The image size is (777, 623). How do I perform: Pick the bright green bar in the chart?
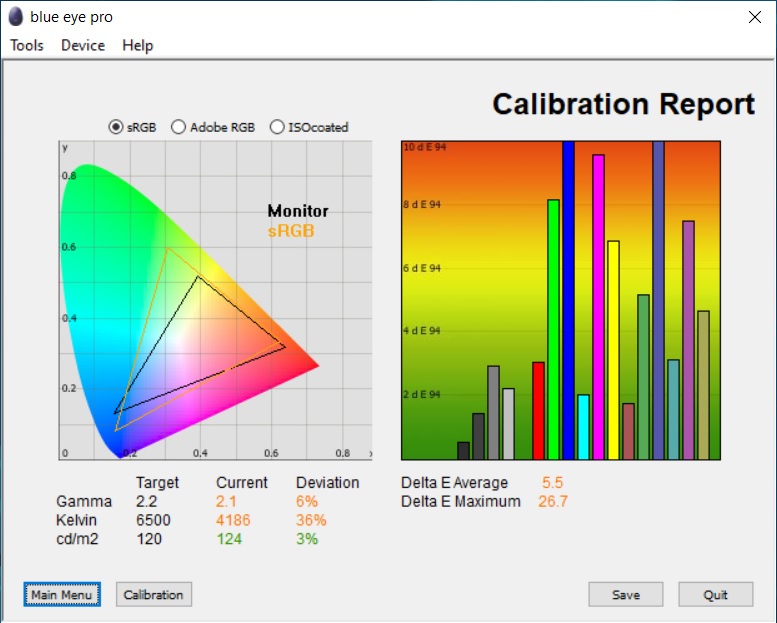pyautogui.click(x=553, y=330)
